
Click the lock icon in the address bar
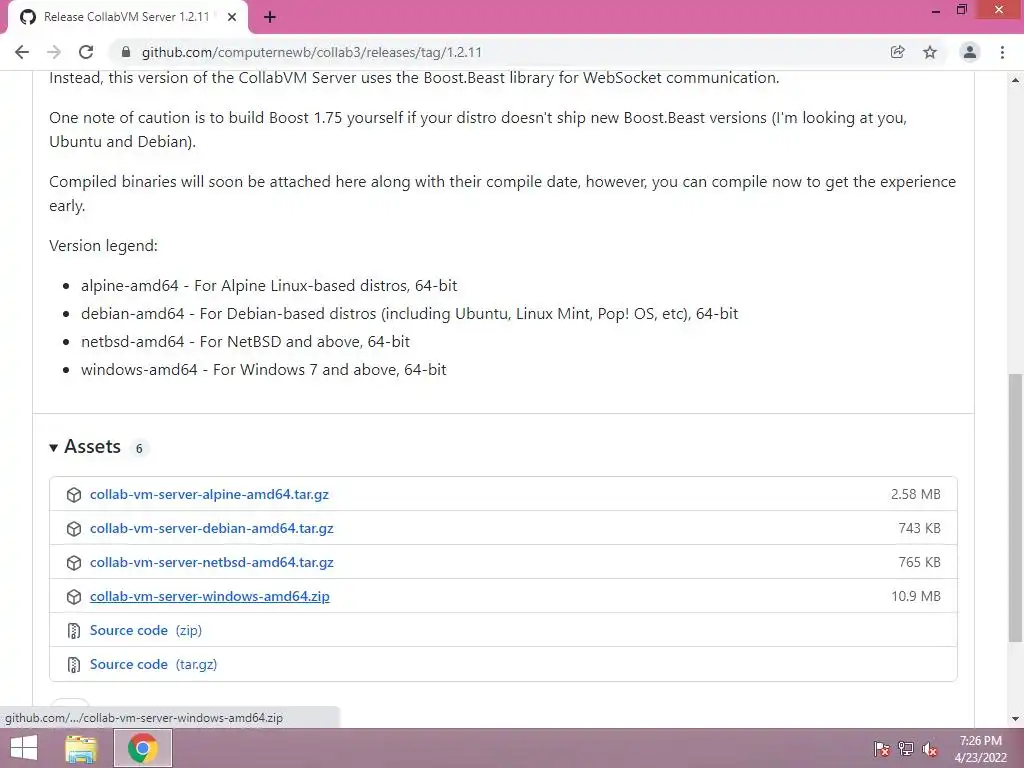126,52
